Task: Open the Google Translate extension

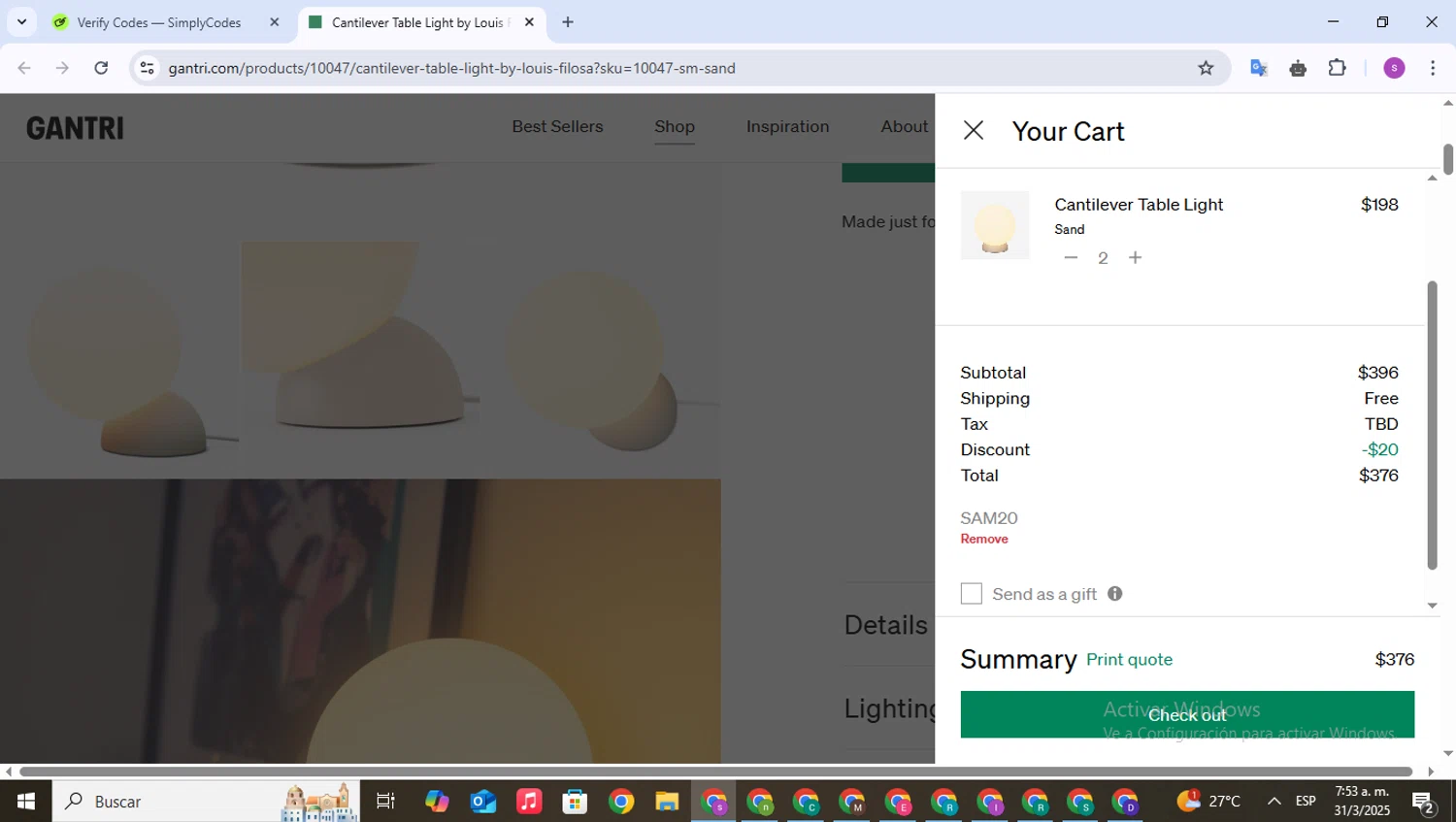Action: (x=1259, y=68)
